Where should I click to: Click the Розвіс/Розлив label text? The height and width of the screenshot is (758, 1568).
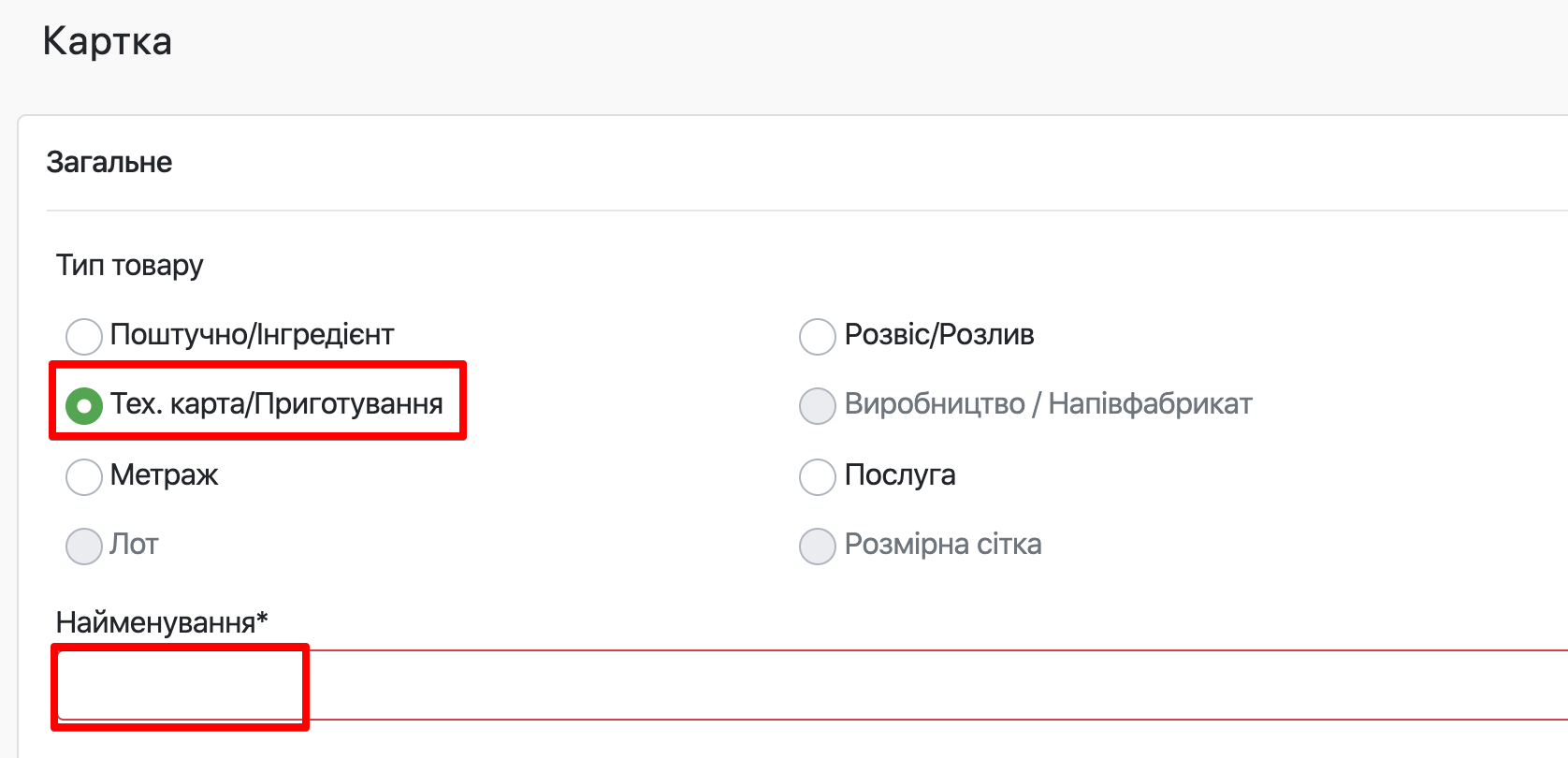pyautogui.click(x=938, y=334)
